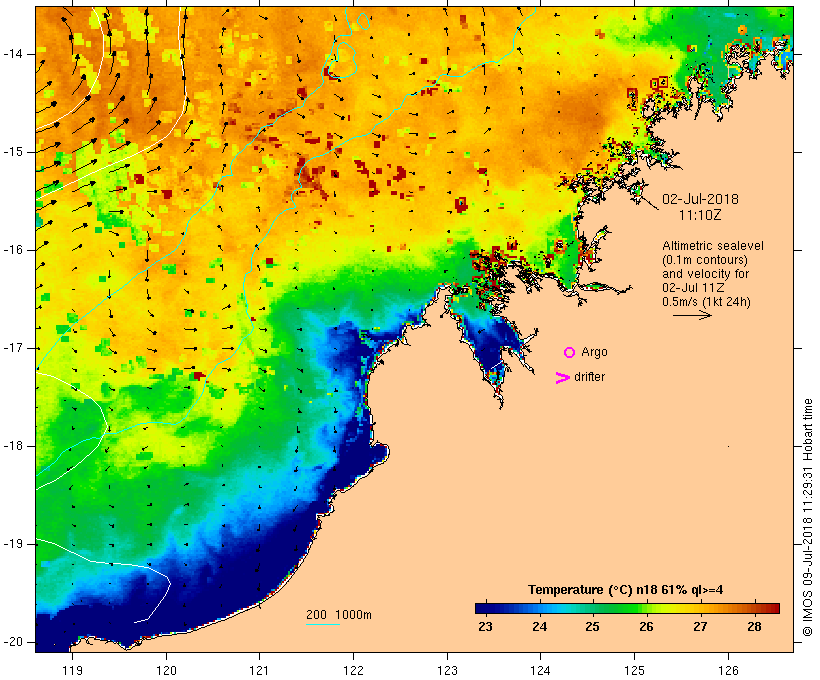
Task: Click the latitude axis label '-16'
Action: (12, 250)
